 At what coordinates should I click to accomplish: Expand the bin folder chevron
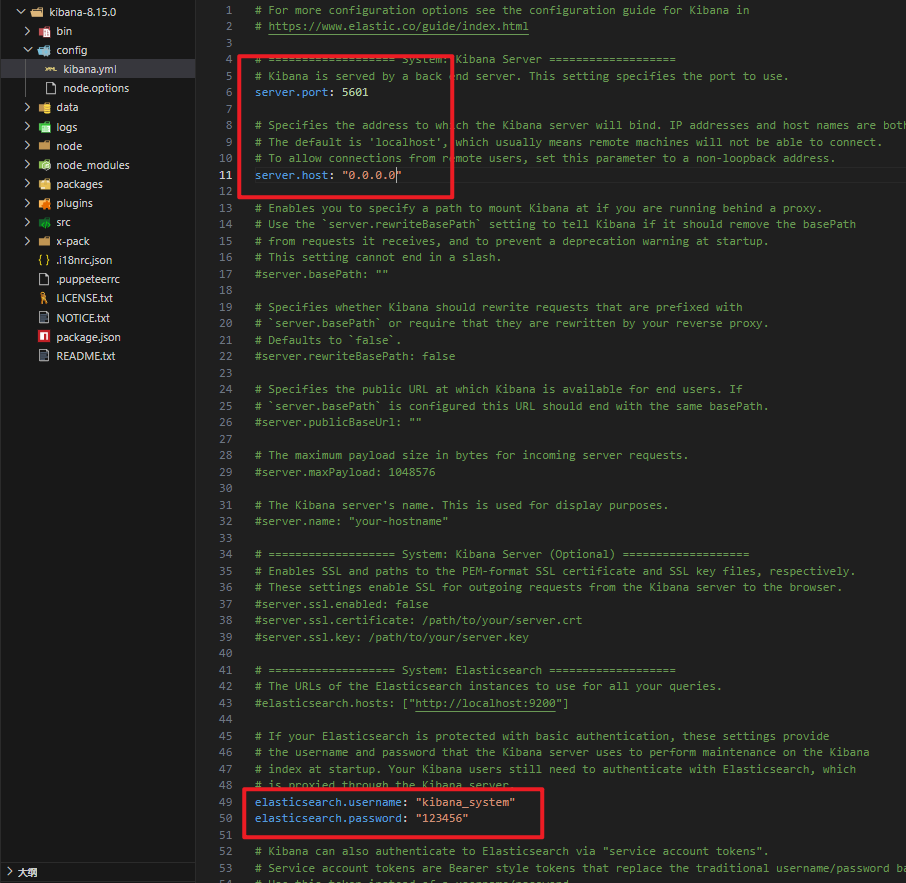coord(27,31)
